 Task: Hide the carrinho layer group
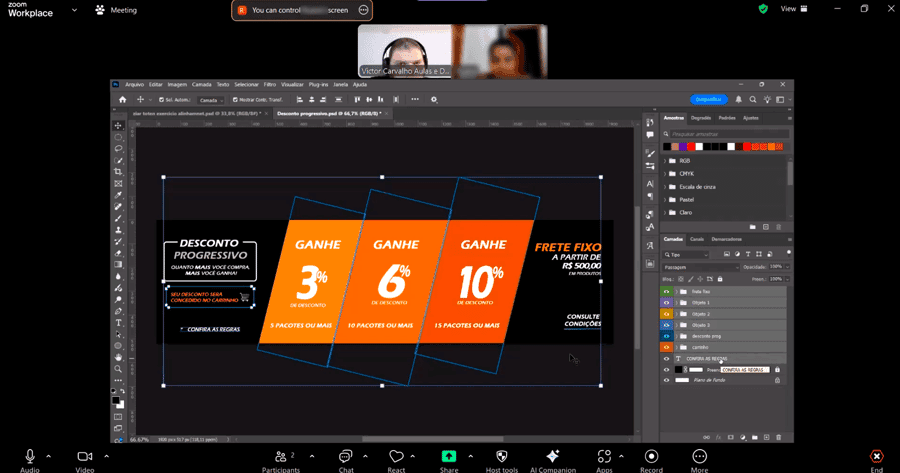point(666,347)
